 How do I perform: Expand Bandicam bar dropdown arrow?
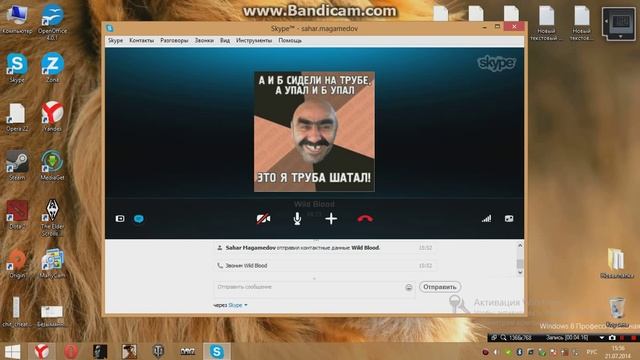602,338
